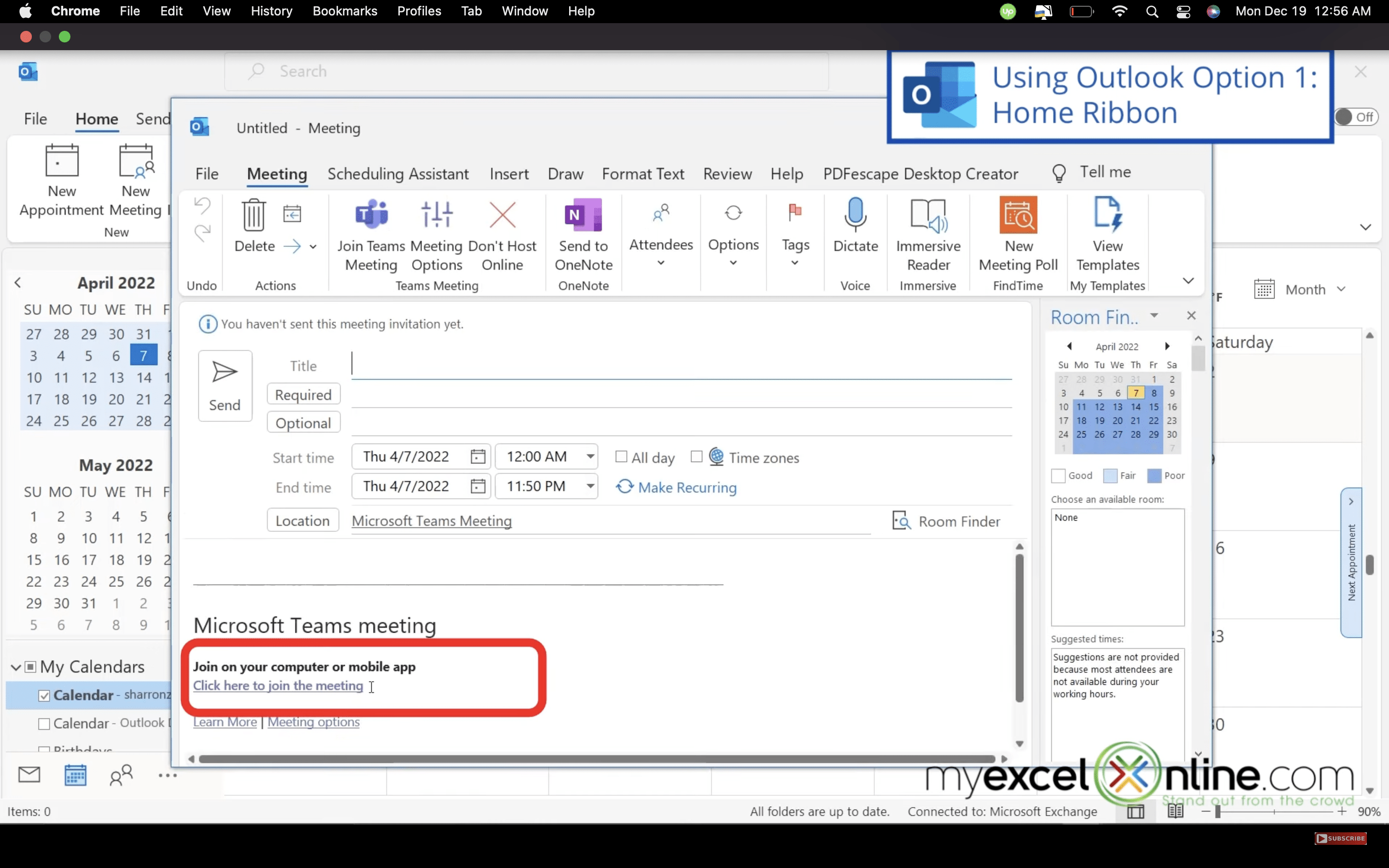
Task: Click Reading view icon in status bar
Action: pos(1175,811)
